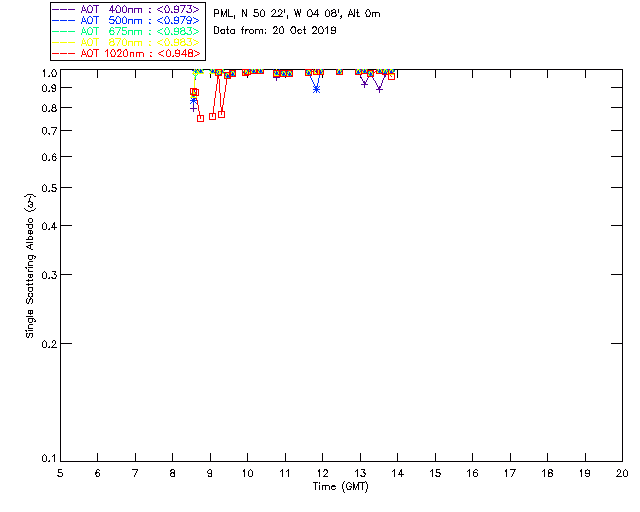Click the blue dashed line sample in legend
640x512 pixels.
63,20
